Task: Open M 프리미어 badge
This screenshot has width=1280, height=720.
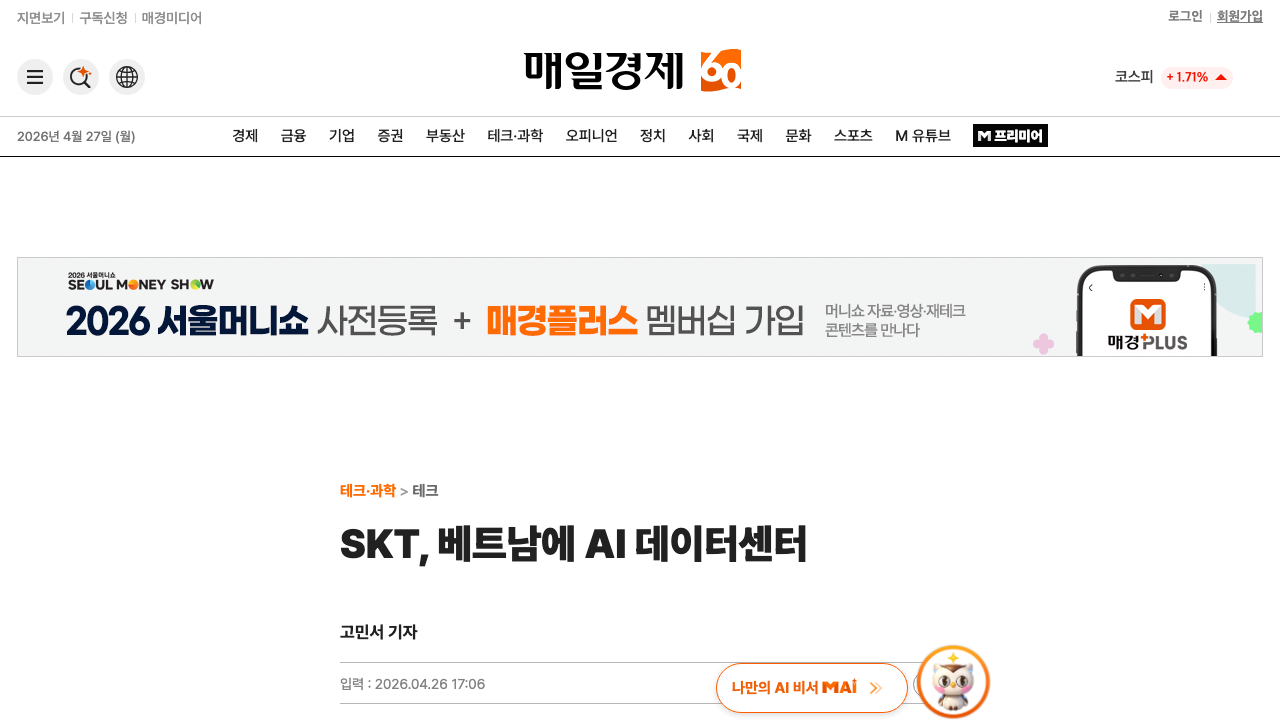Action: click(x=1010, y=136)
